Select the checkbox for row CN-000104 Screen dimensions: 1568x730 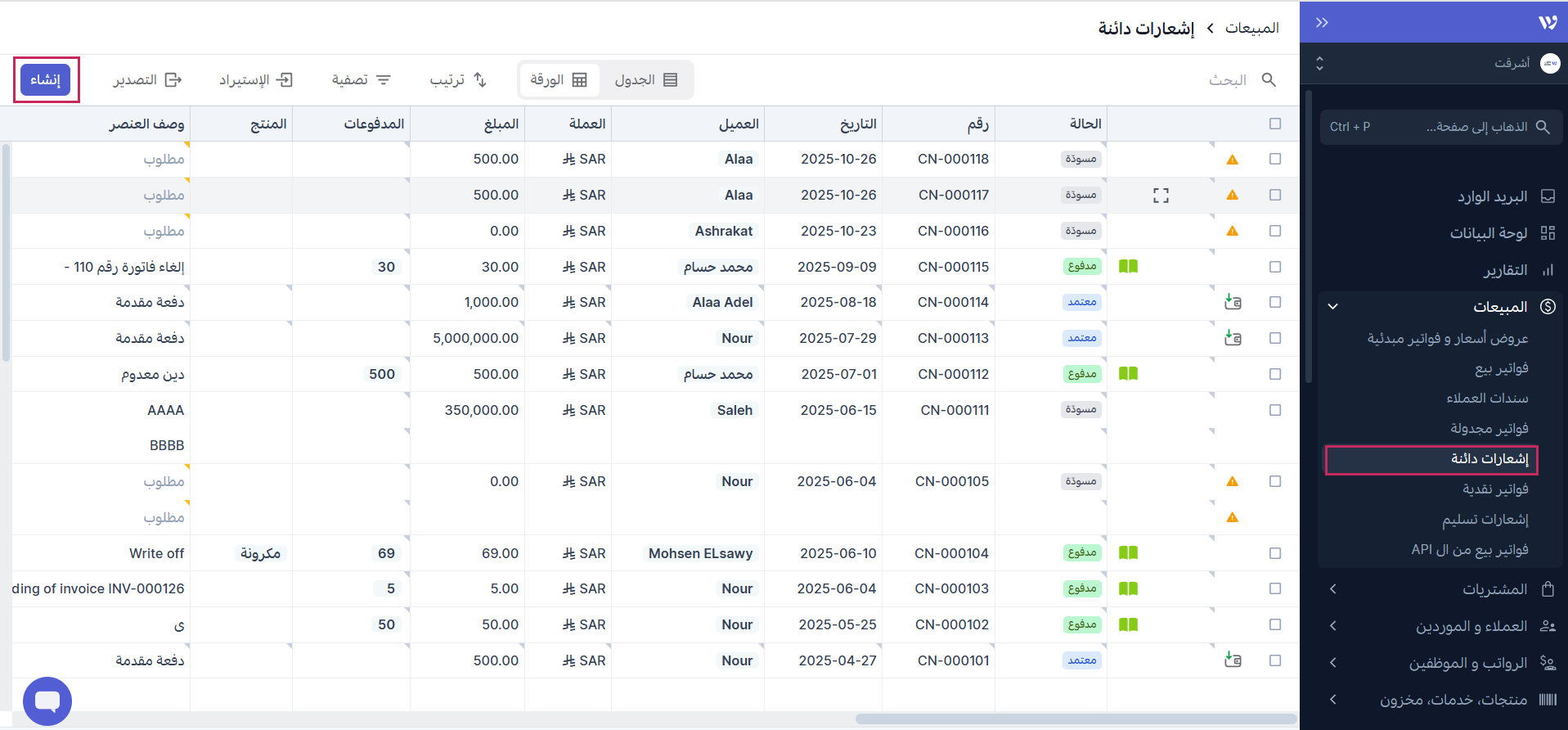(x=1274, y=554)
